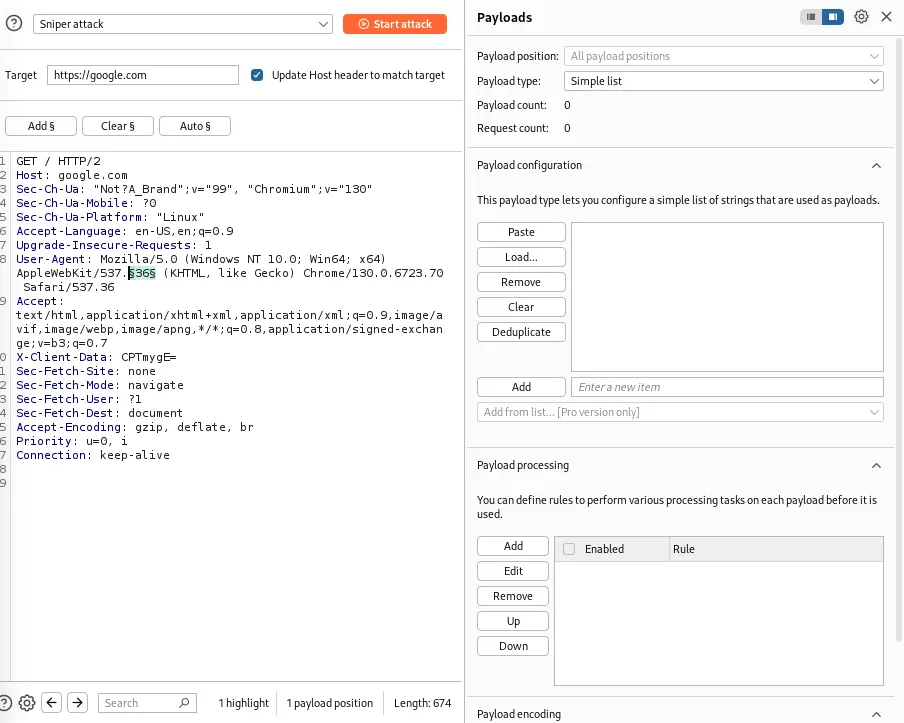This screenshot has height=723, width=904.
Task: Close the Payloads panel
Action: 886,17
